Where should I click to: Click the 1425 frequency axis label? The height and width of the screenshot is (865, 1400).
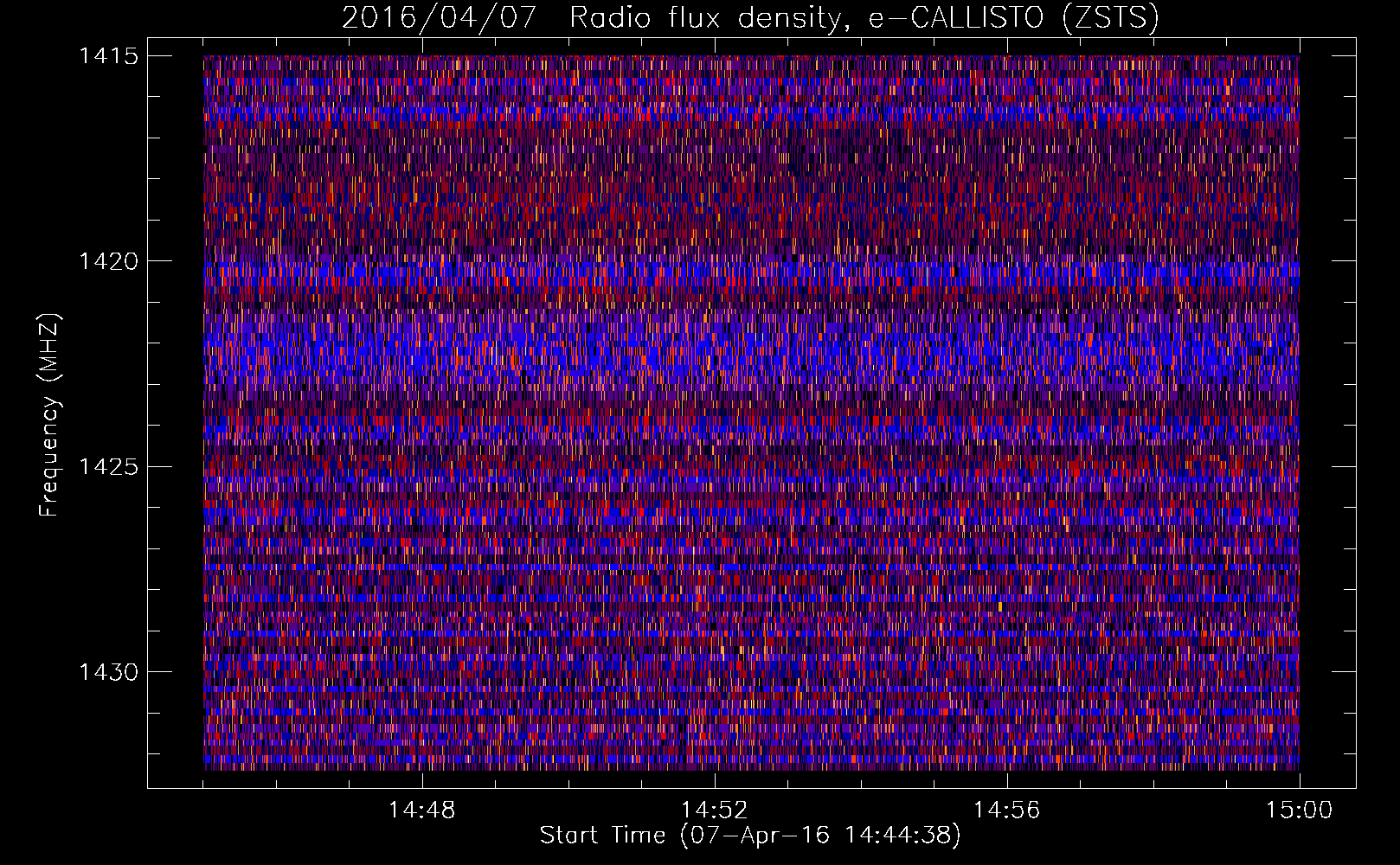point(108,467)
